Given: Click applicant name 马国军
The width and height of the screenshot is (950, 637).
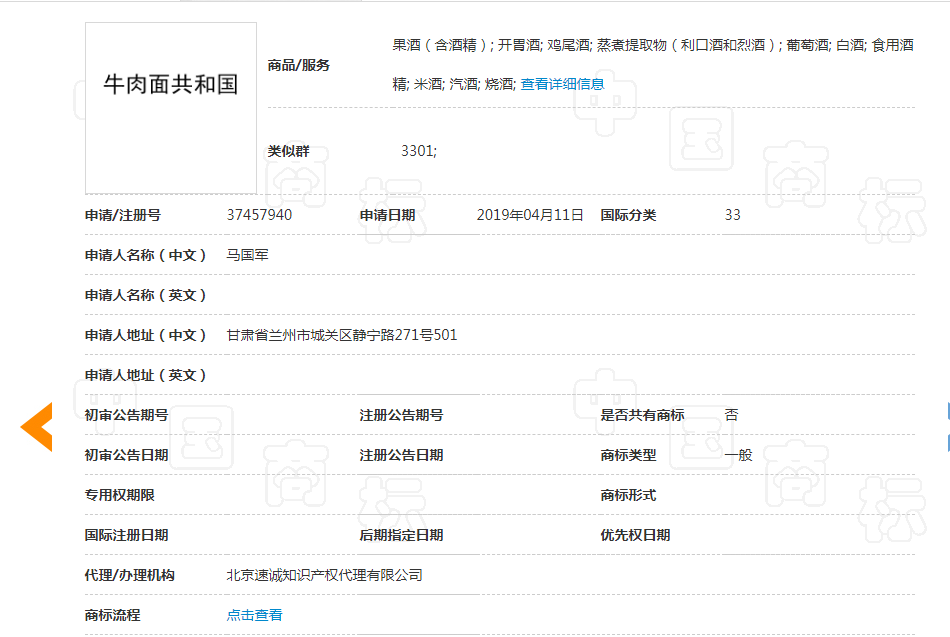Looking at the screenshot, I should [x=249, y=254].
